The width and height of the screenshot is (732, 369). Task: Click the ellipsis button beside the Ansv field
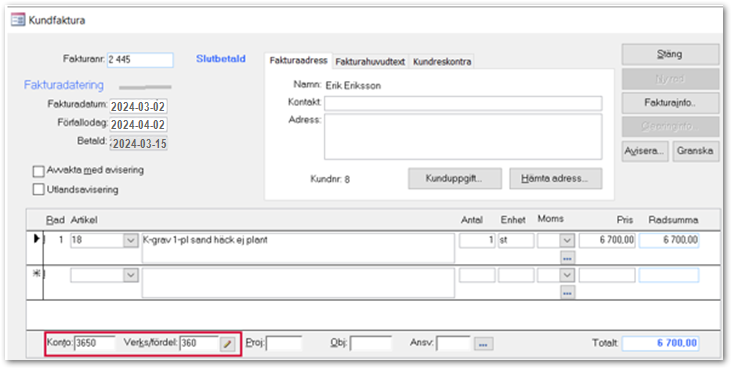coord(483,344)
